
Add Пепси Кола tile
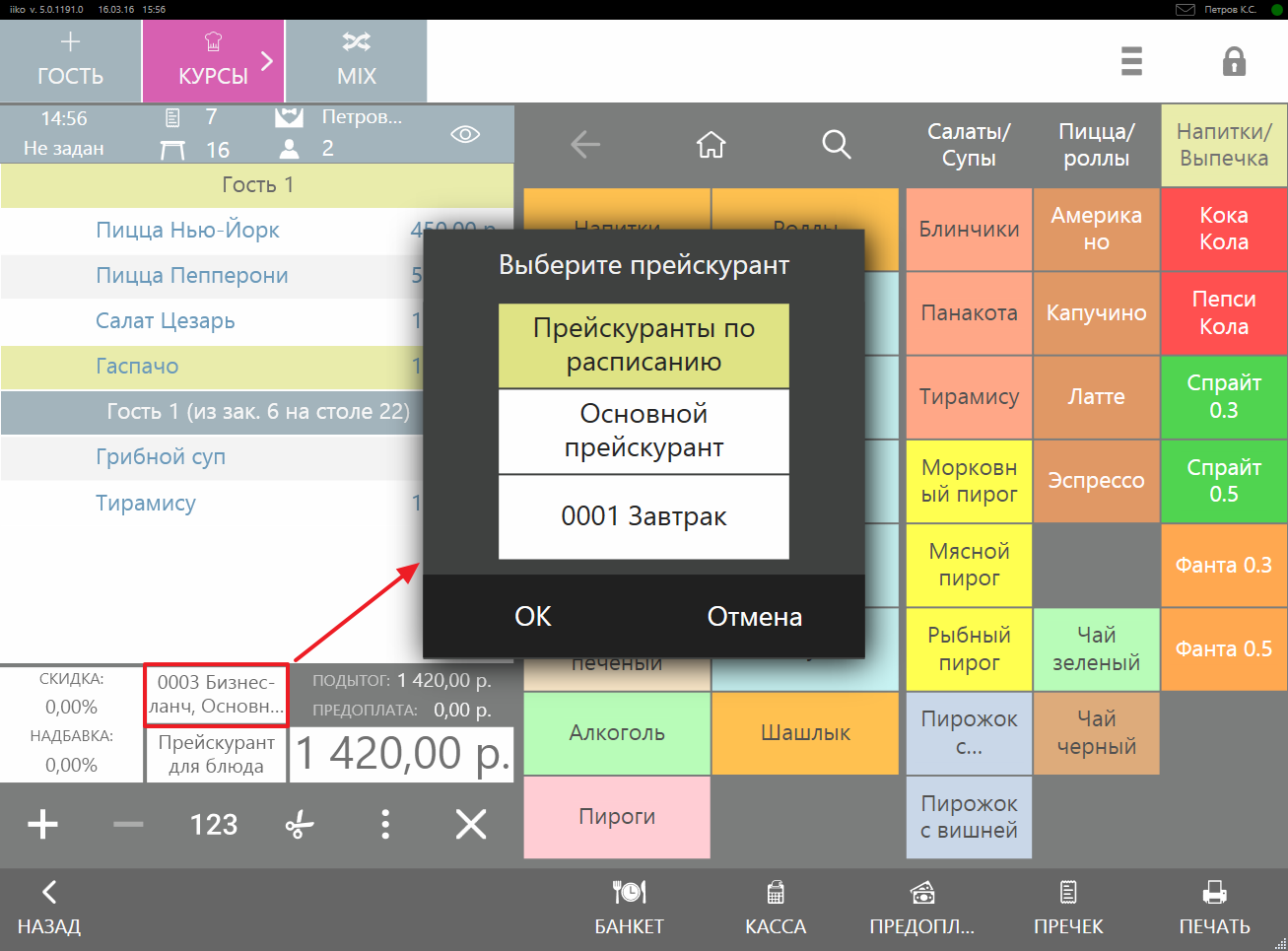[x=1224, y=312]
